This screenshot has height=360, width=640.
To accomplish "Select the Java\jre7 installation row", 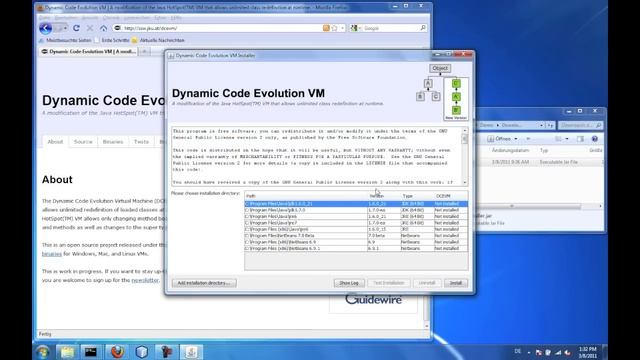I will 356,223.
